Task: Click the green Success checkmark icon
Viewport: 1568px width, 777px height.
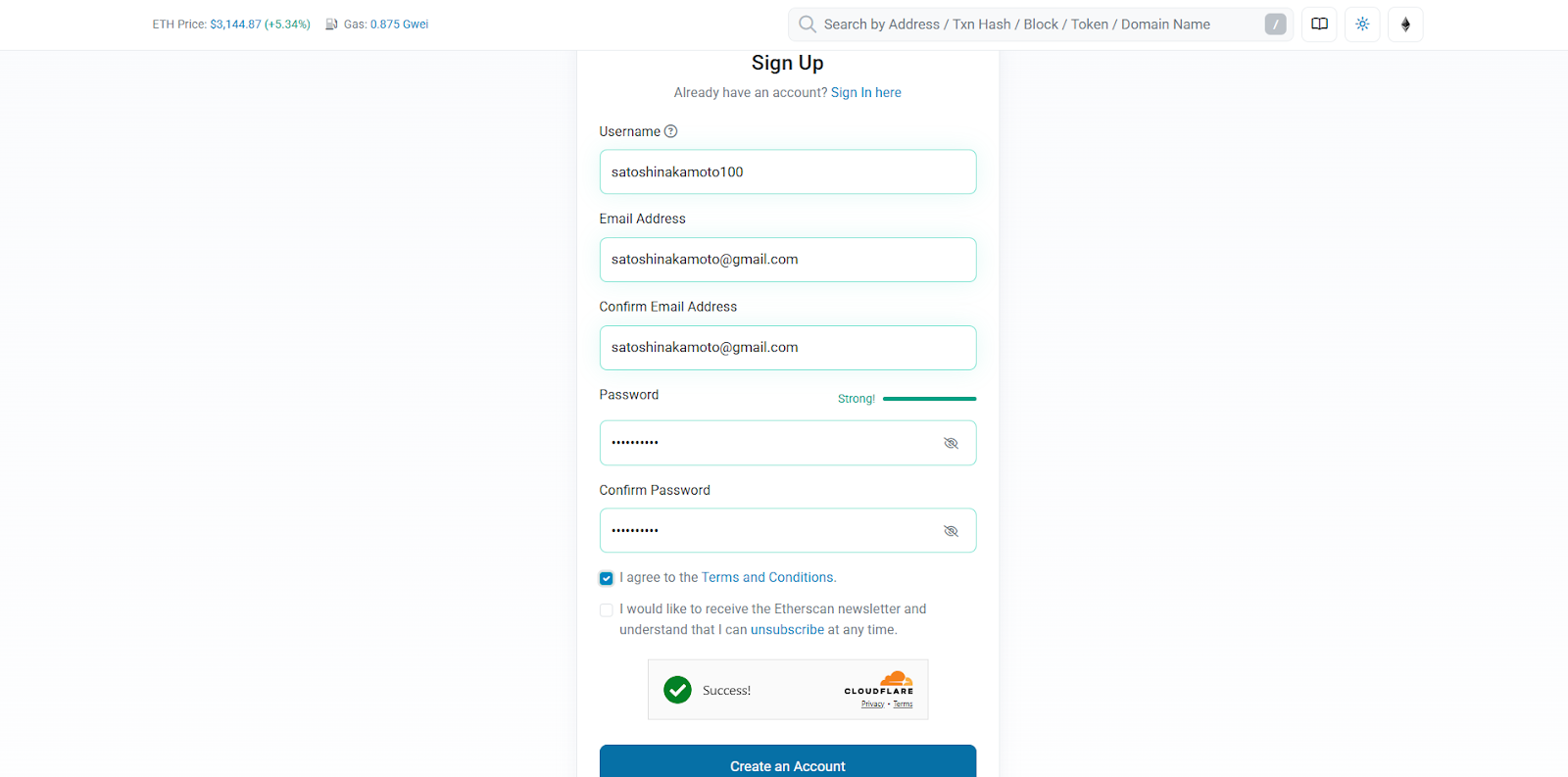Action: pos(677,690)
